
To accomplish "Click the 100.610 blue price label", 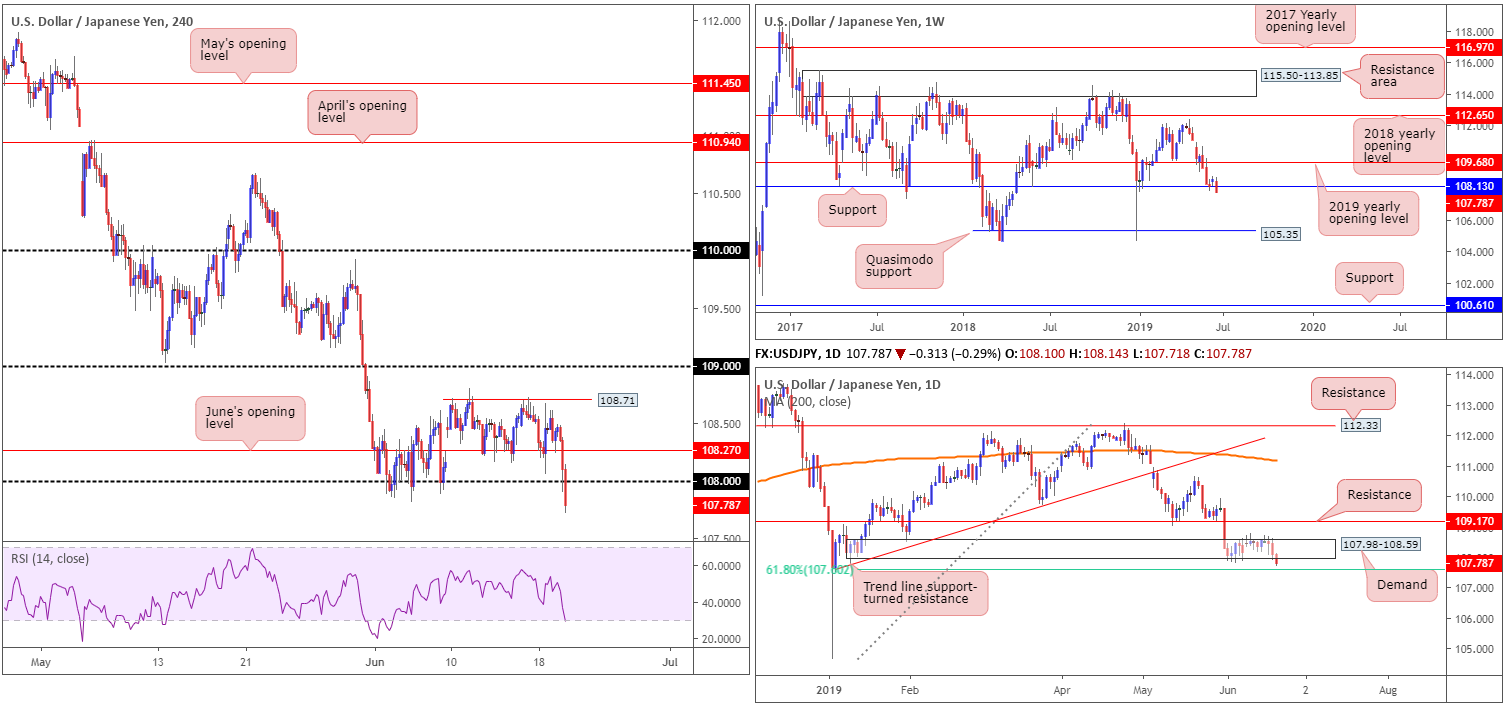I will [1475, 304].
